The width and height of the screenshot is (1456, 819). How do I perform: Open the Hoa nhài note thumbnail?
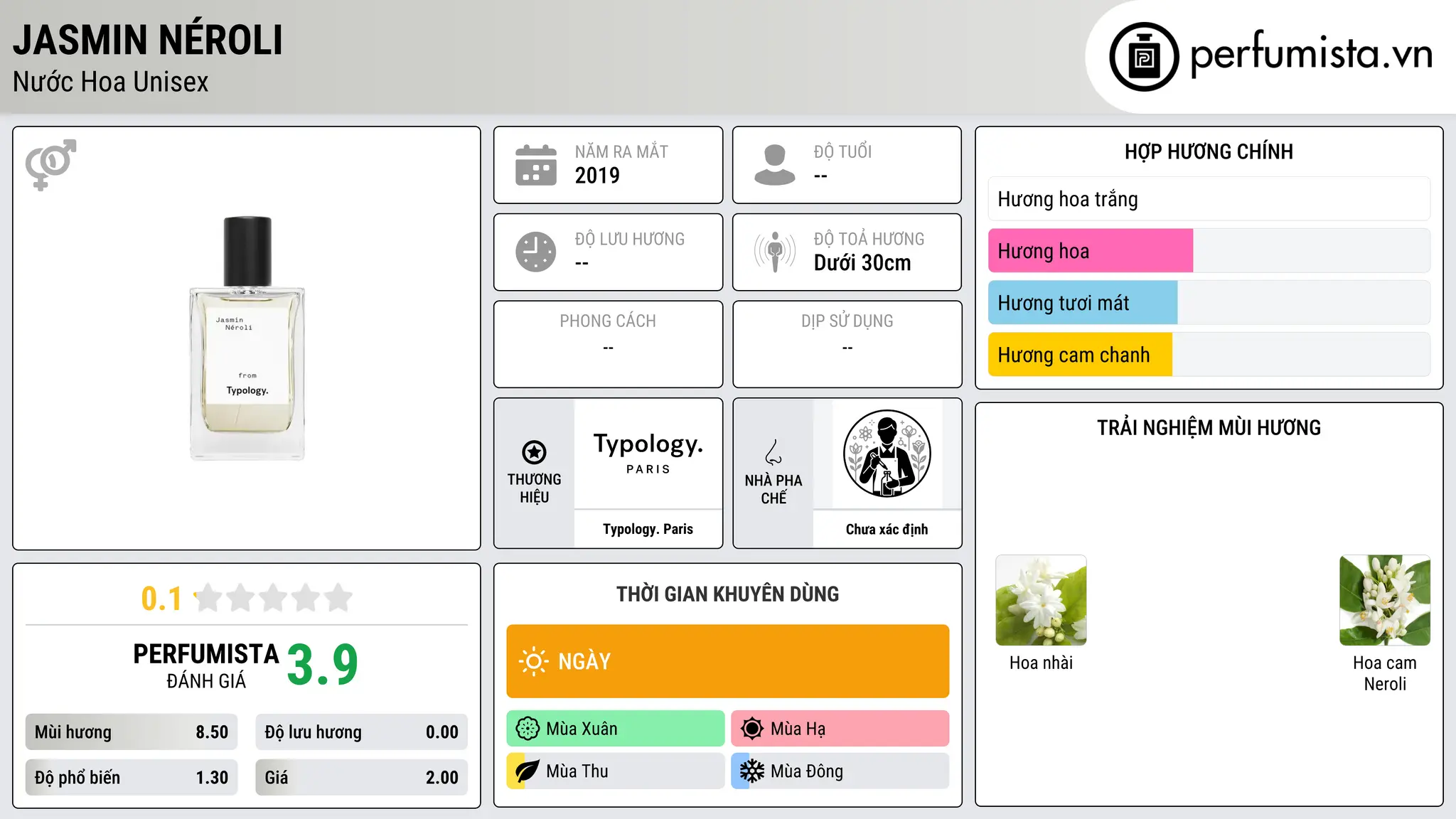pyautogui.click(x=1041, y=600)
